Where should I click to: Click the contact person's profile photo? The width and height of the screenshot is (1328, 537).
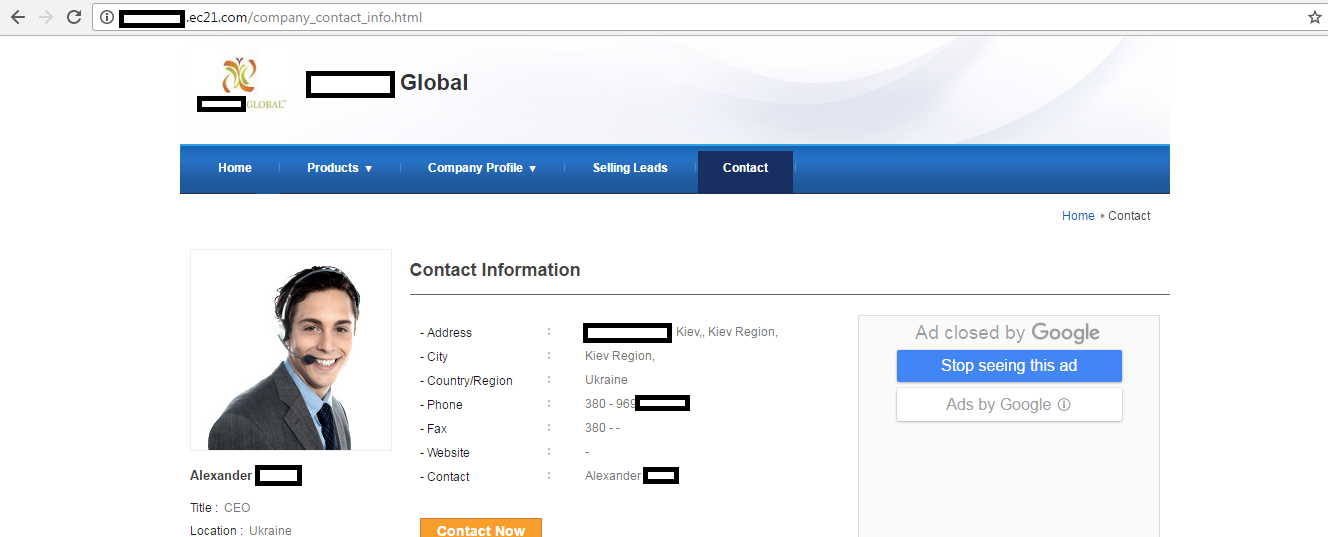[290, 350]
